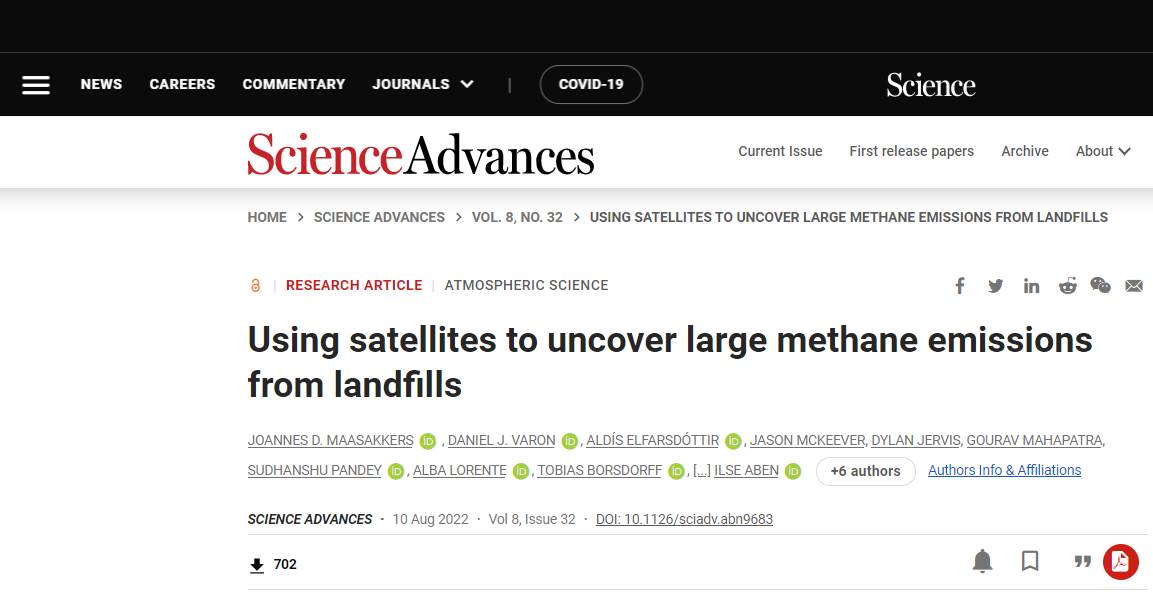Viewport: 1153px width, 598px height.
Task: Open the cite quotation icon
Action: point(1082,562)
